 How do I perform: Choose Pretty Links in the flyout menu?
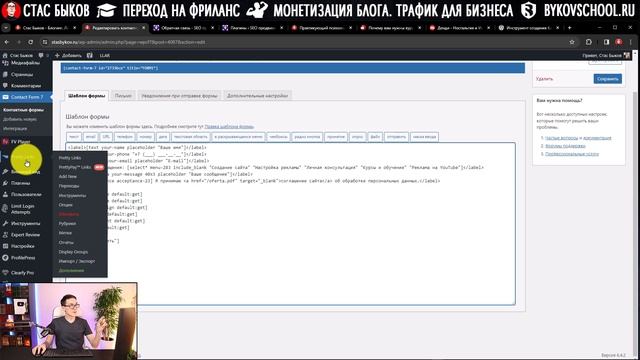pyautogui.click(x=70, y=158)
